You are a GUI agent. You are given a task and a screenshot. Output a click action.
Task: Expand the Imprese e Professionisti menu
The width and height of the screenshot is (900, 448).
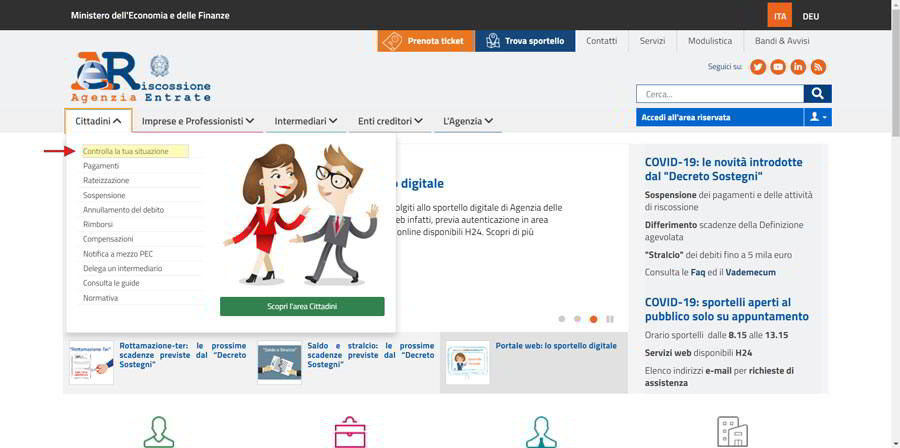pos(198,121)
